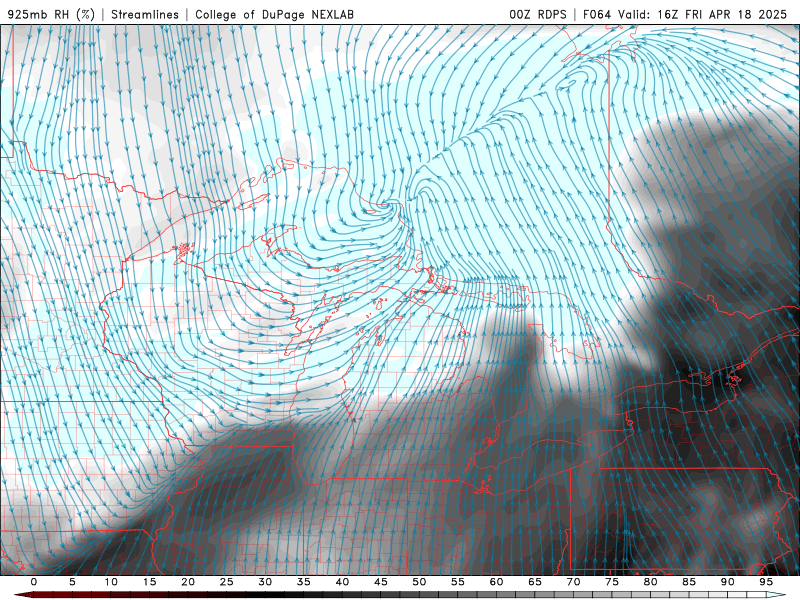
Task: Click the "10" color scale label
Action: 111,582
